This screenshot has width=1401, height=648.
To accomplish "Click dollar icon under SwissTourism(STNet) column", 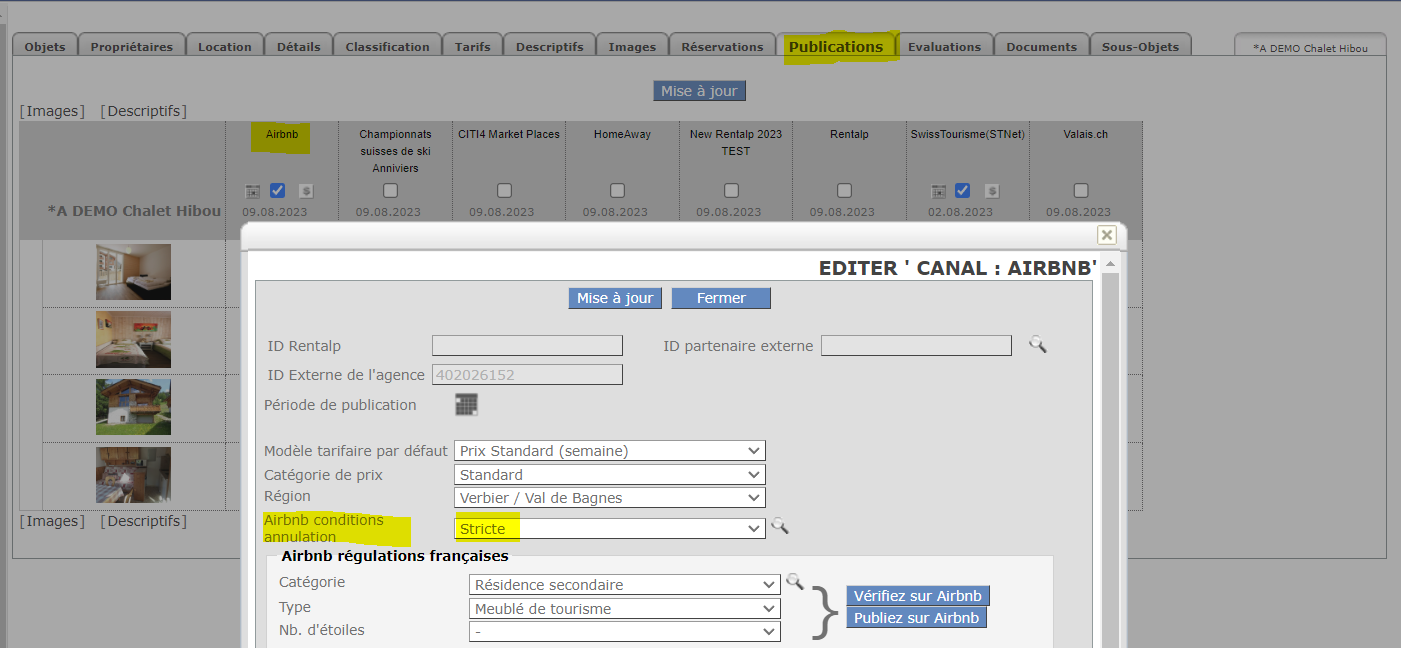I will 991,191.
